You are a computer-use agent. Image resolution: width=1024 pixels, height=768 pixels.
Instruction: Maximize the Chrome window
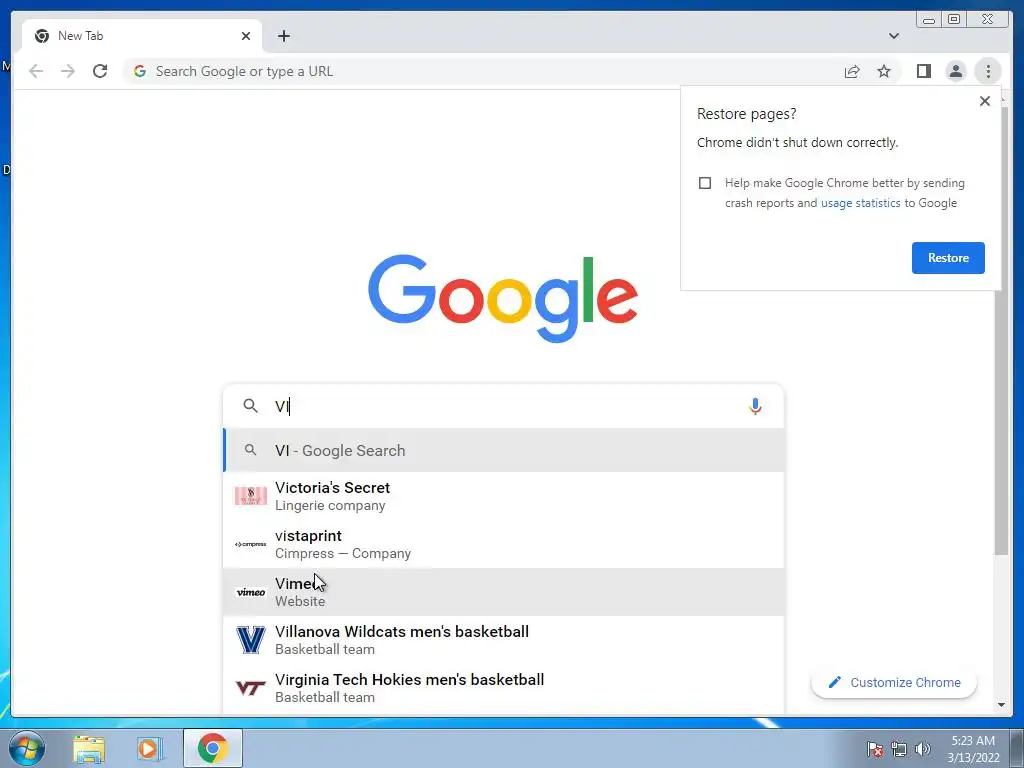[x=953, y=20]
